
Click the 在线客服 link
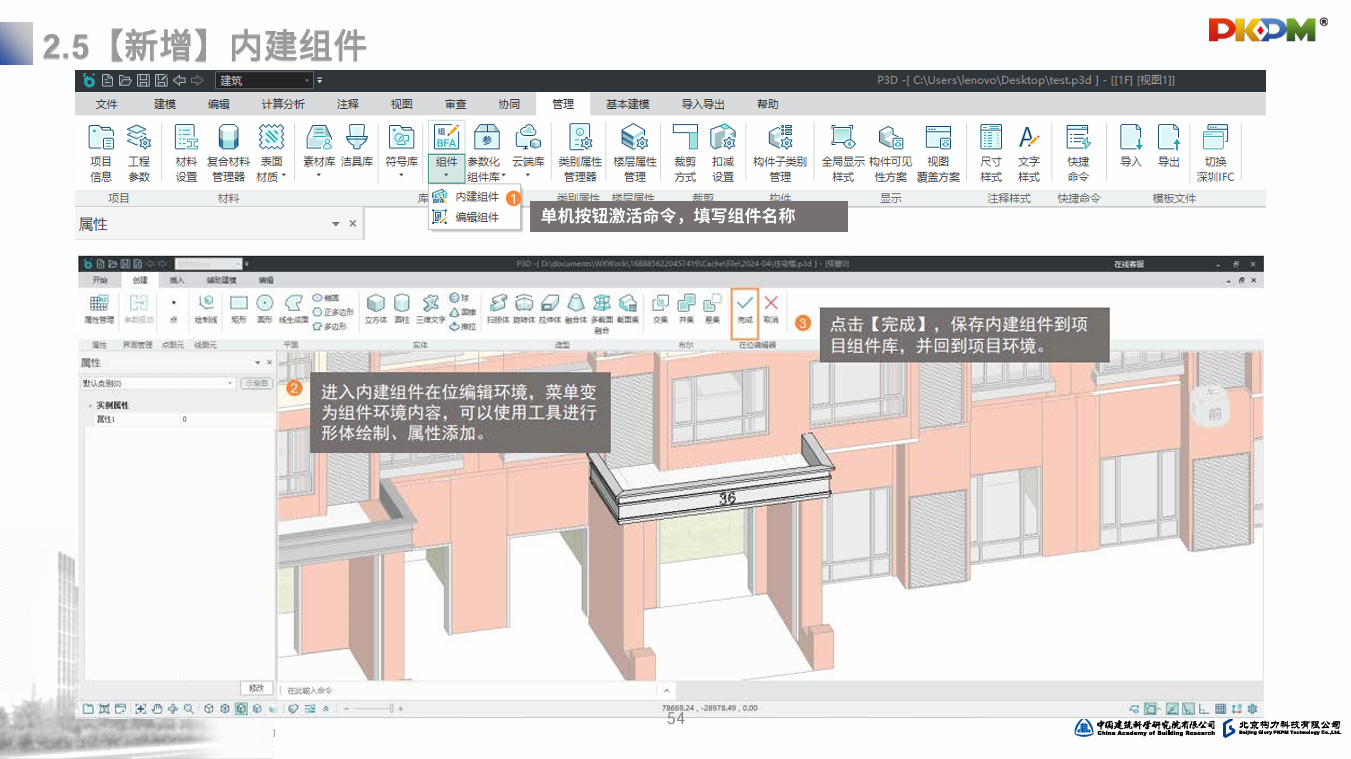tap(1129, 264)
